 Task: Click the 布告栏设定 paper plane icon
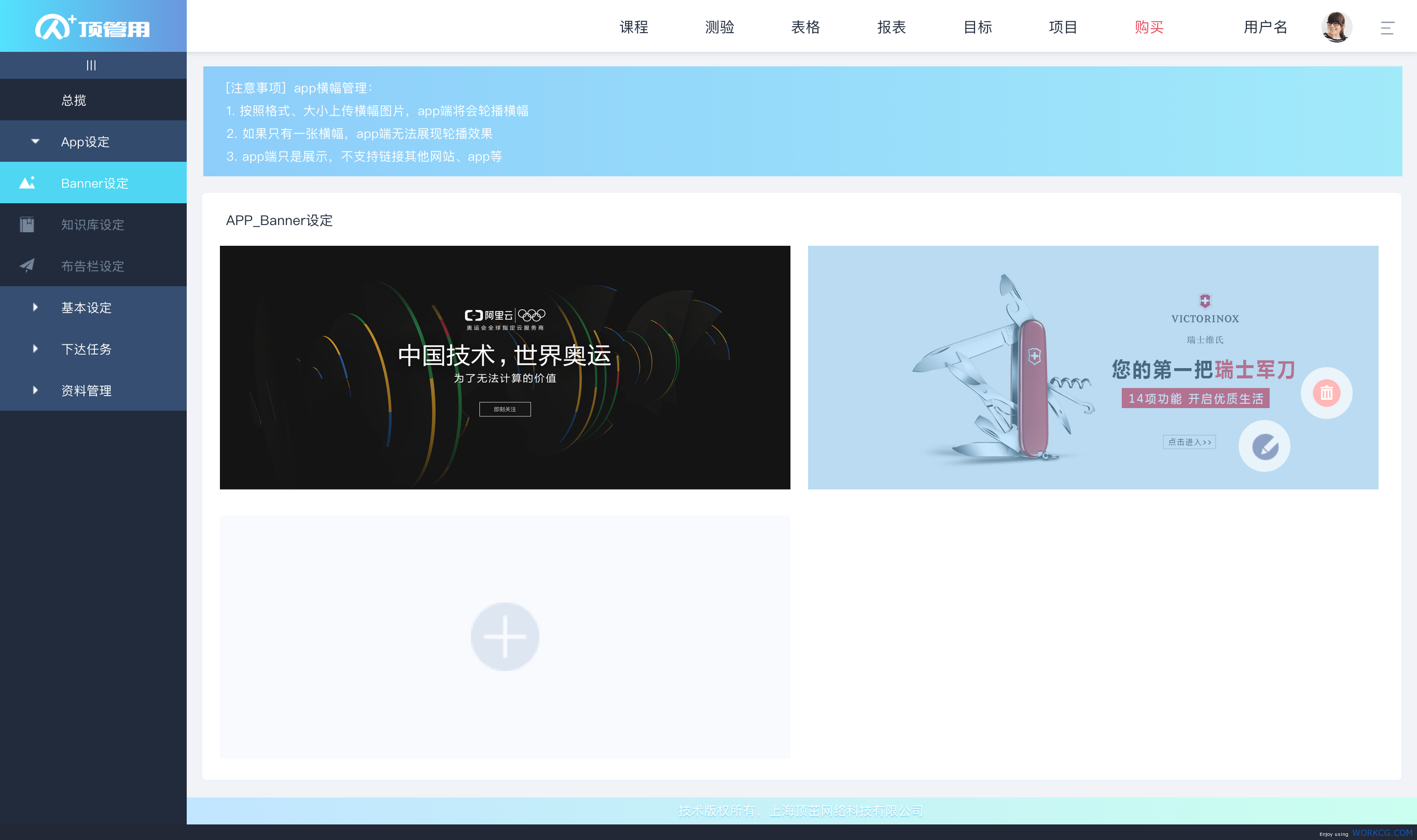(x=27, y=265)
